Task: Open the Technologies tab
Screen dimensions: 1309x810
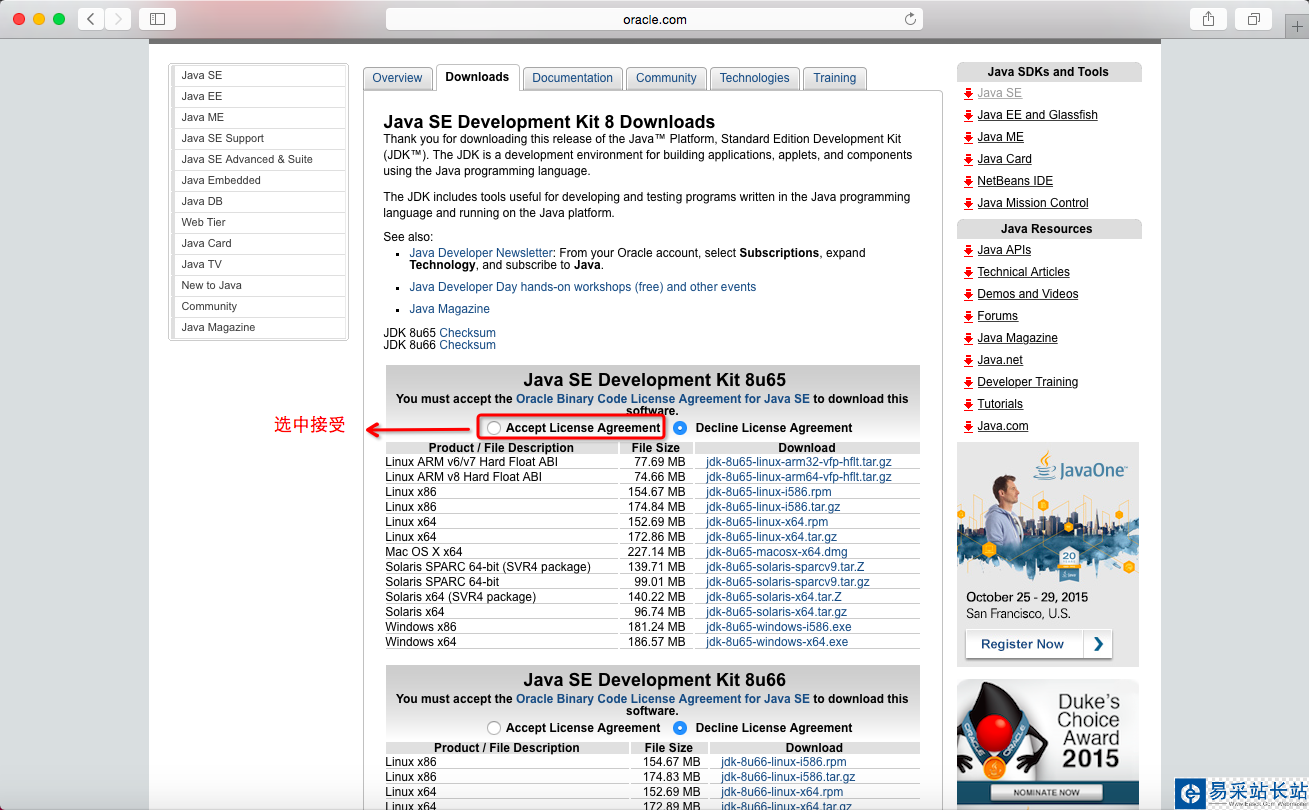Action: (754, 78)
